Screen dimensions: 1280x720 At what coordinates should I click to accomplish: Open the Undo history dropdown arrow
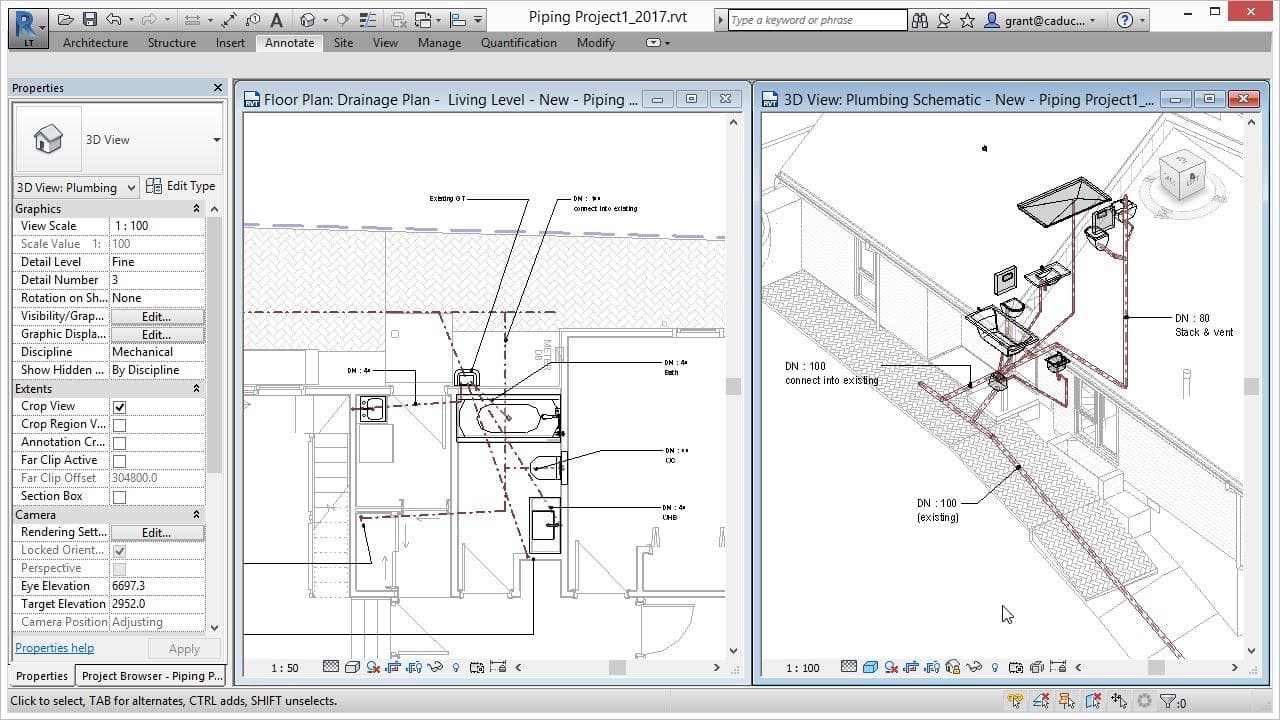[x=131, y=20]
